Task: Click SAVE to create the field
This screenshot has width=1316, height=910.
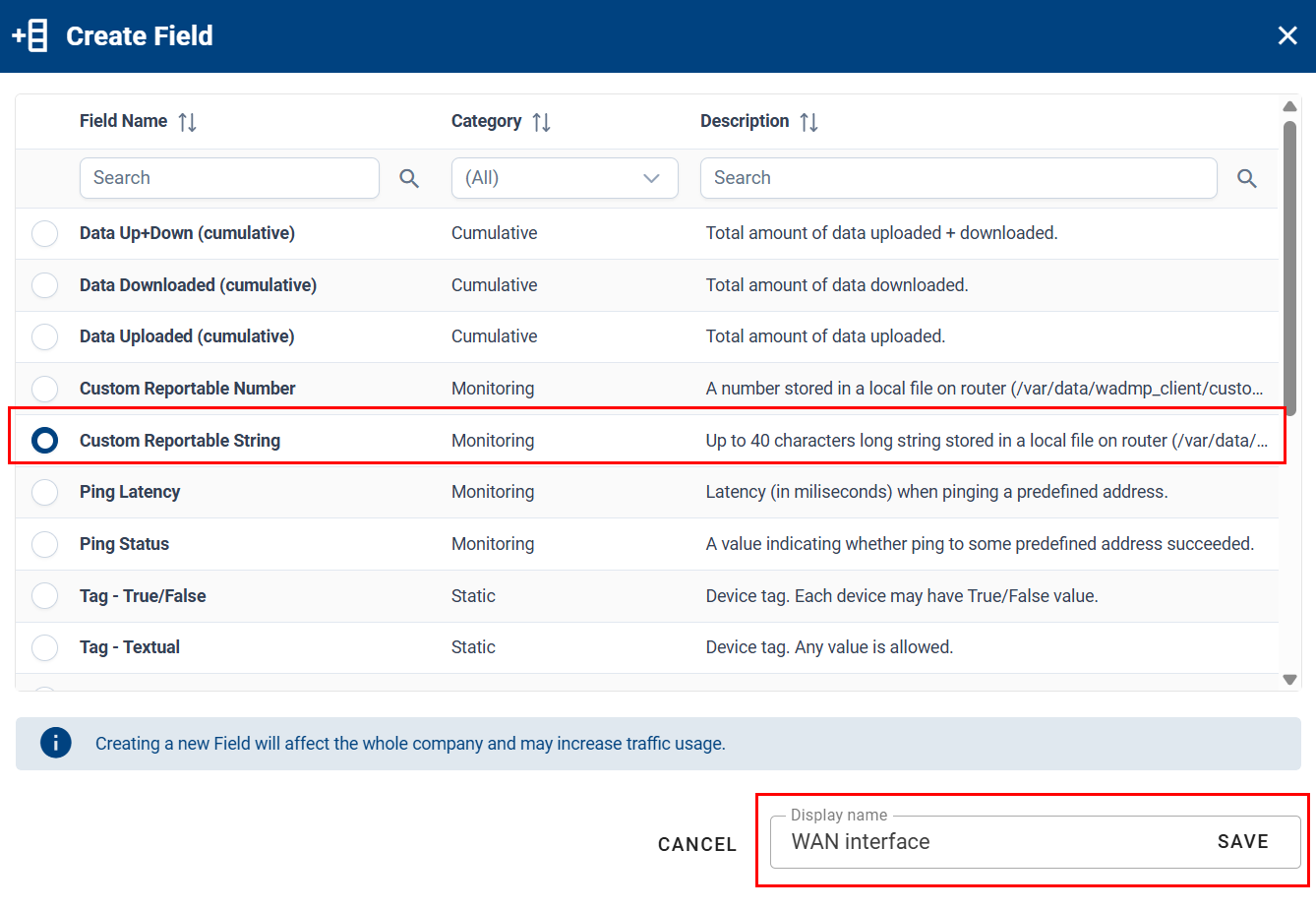Action: [x=1242, y=841]
